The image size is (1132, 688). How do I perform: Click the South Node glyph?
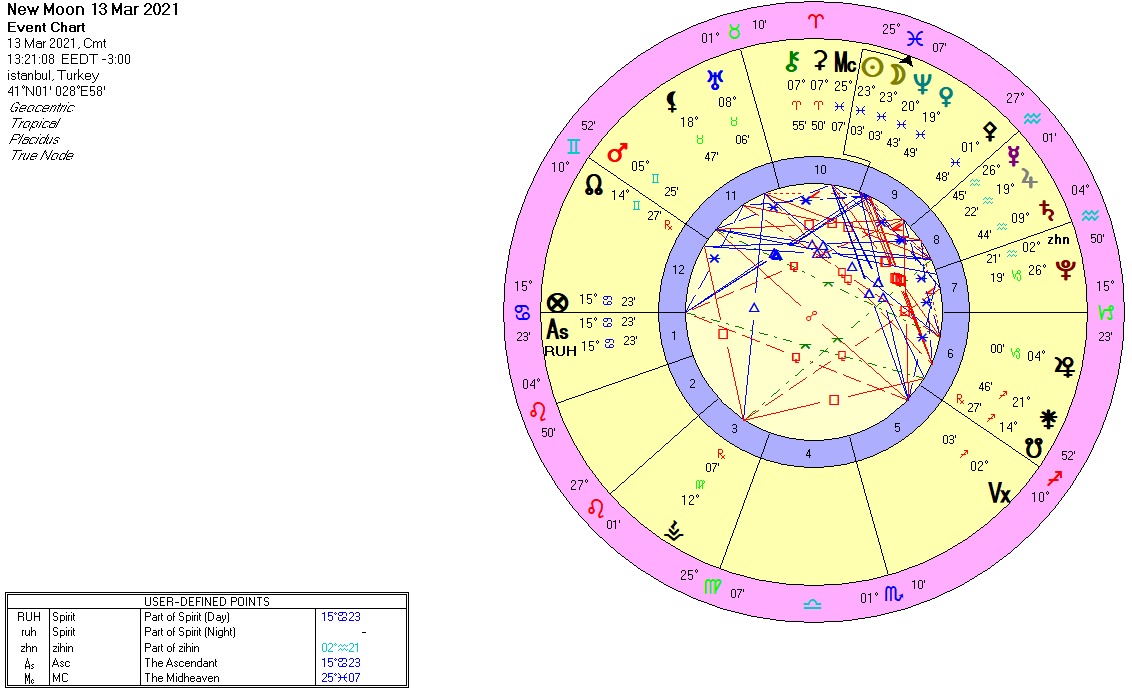tap(1034, 449)
